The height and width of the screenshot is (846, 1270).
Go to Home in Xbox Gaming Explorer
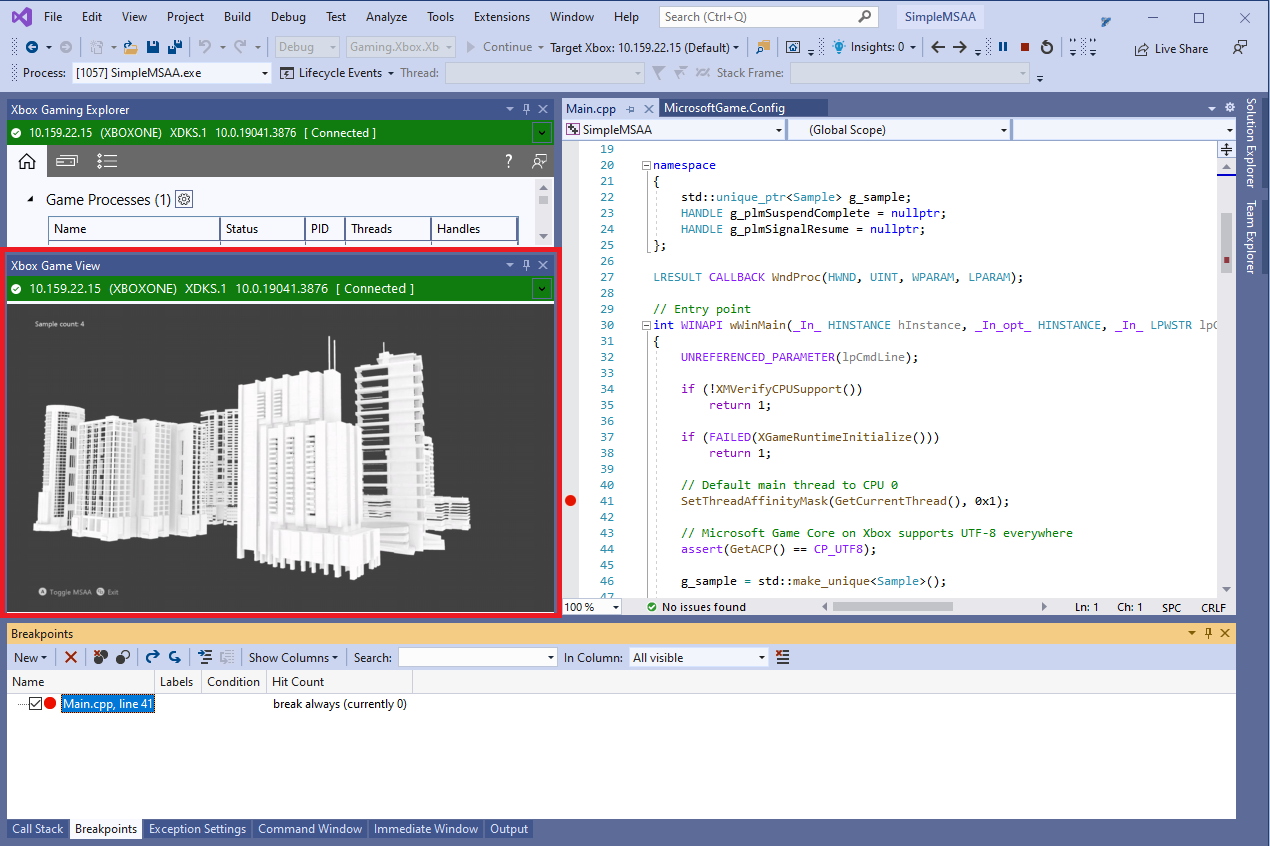27,160
